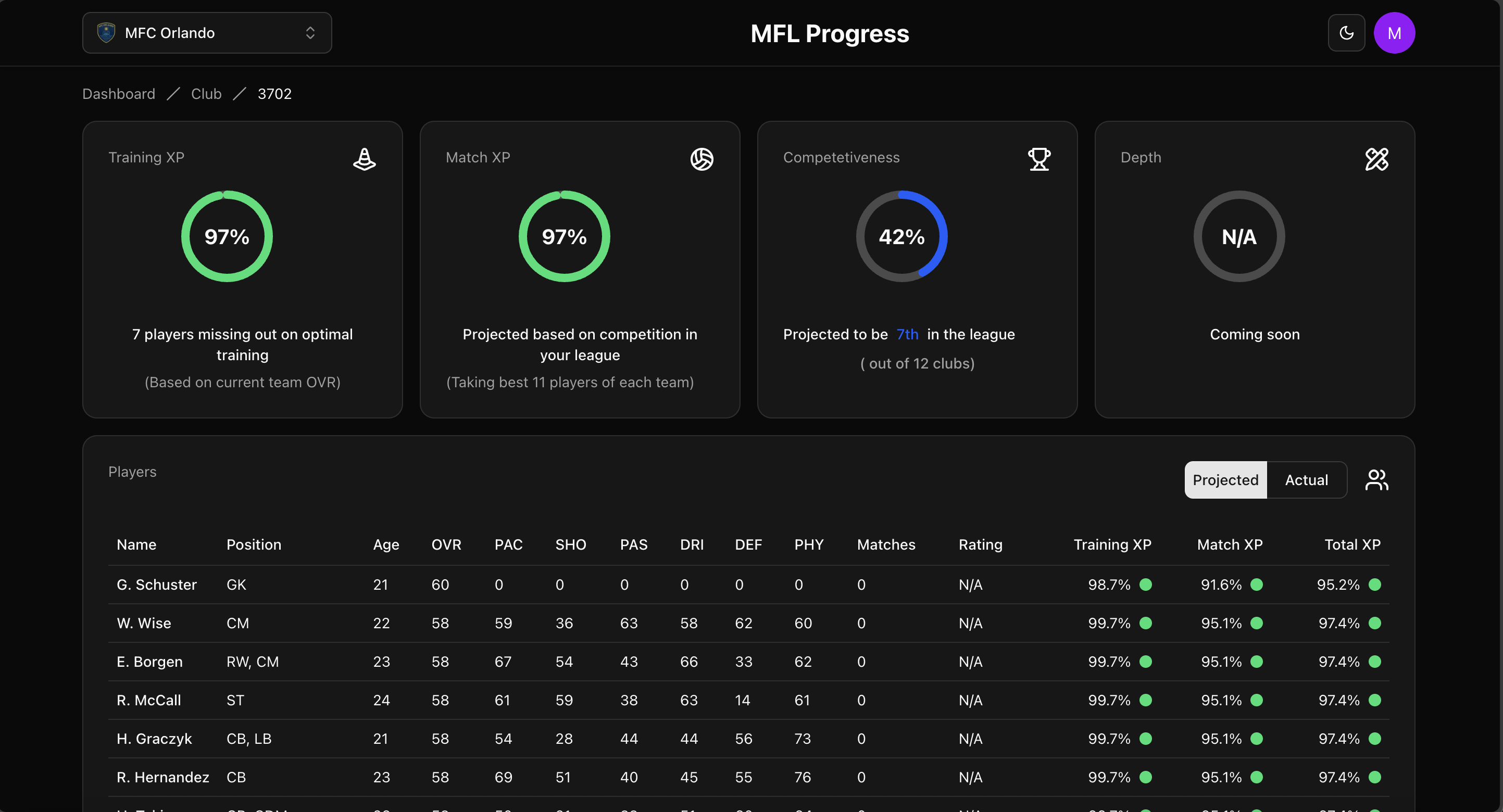Click the trophy icon on Competitiveness card

click(1039, 159)
